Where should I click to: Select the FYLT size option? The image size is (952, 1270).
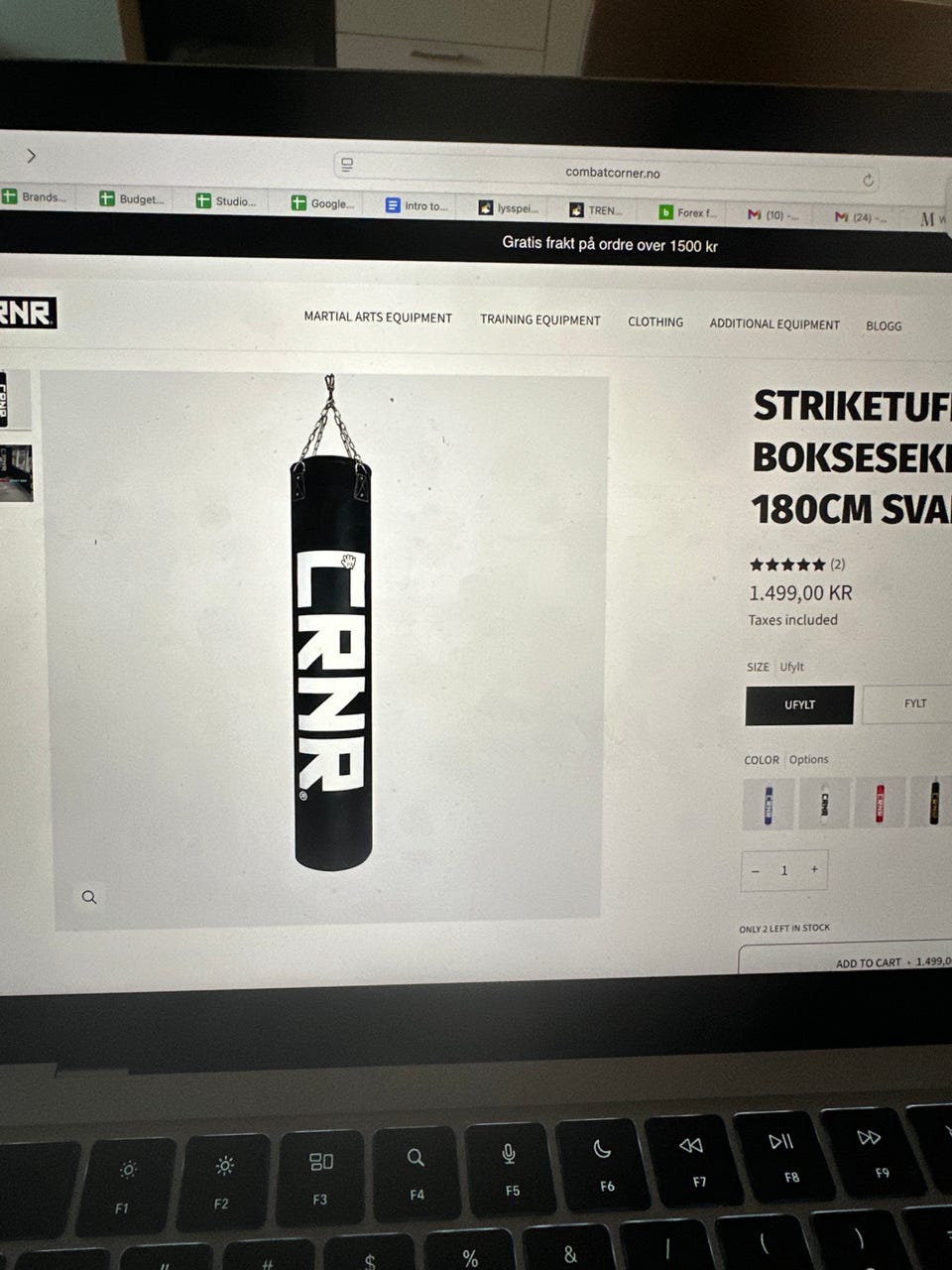point(912,703)
